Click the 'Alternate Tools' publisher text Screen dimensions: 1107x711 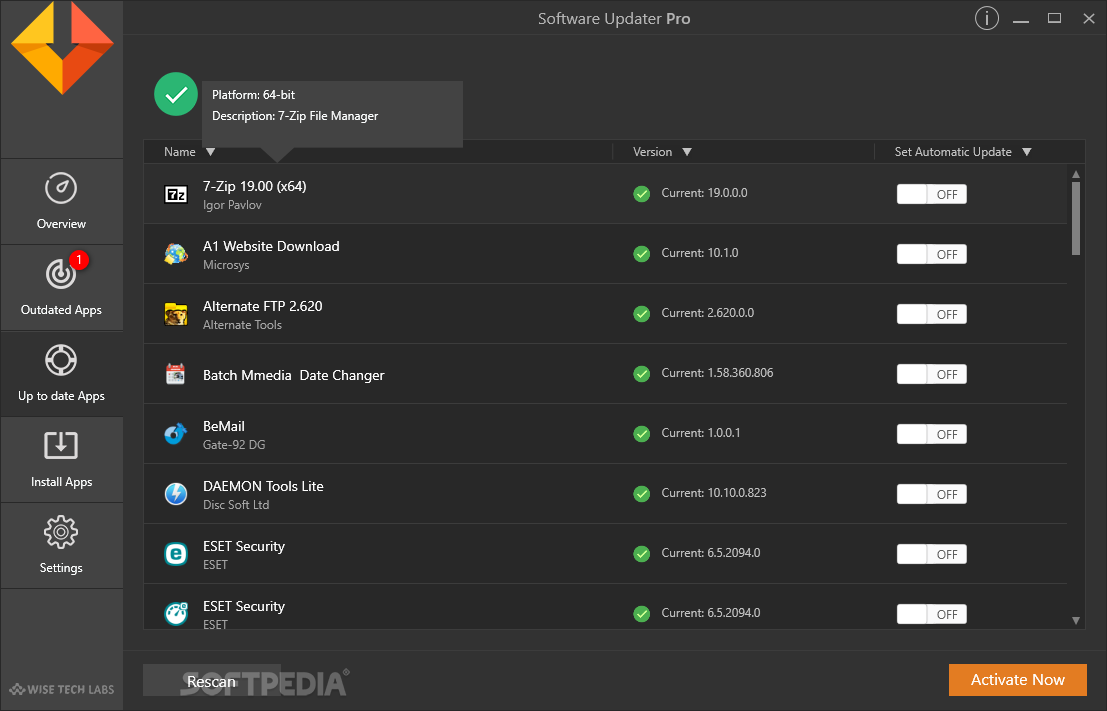242,325
